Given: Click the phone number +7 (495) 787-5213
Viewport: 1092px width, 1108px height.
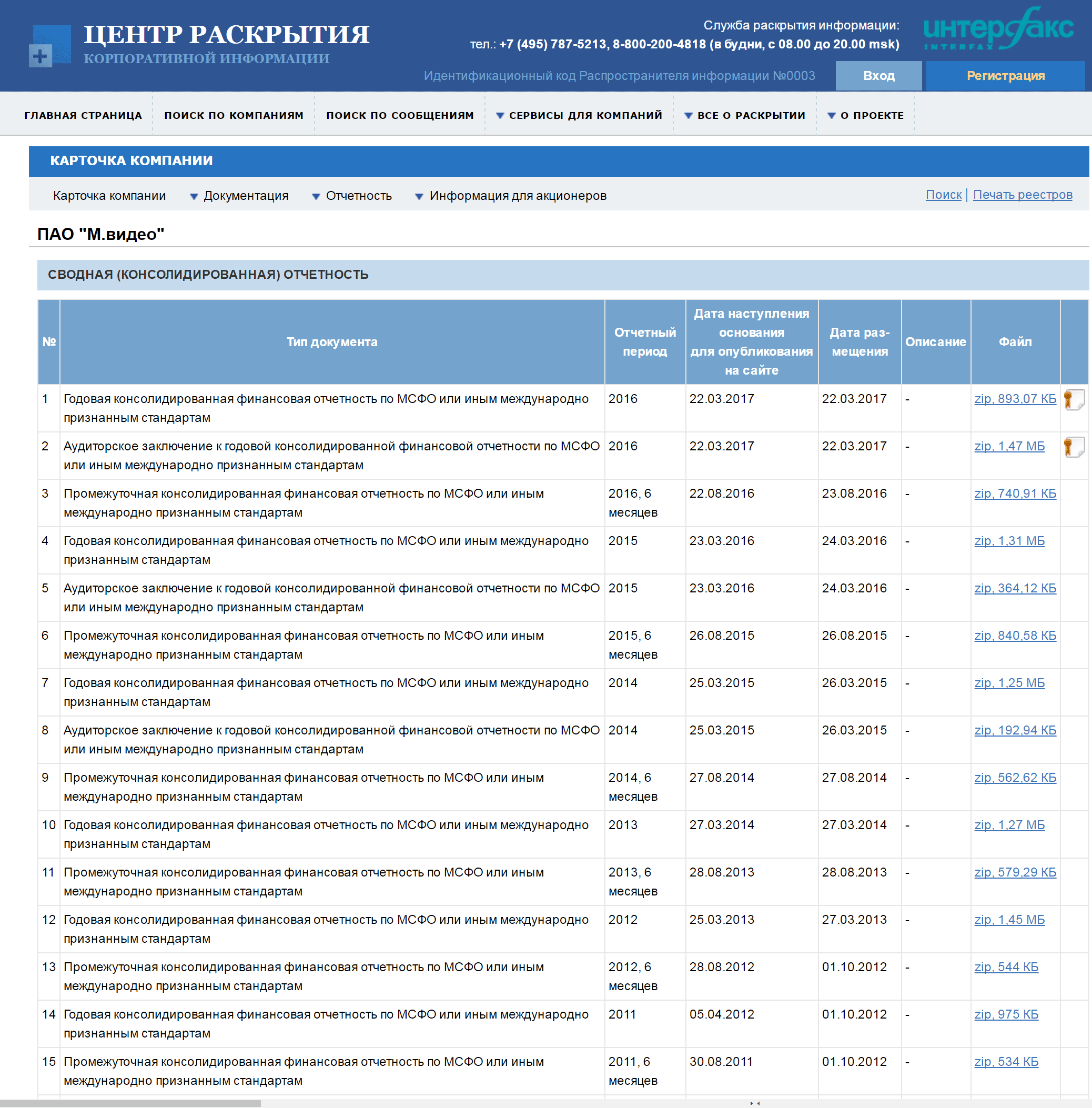Looking at the screenshot, I should [x=553, y=45].
